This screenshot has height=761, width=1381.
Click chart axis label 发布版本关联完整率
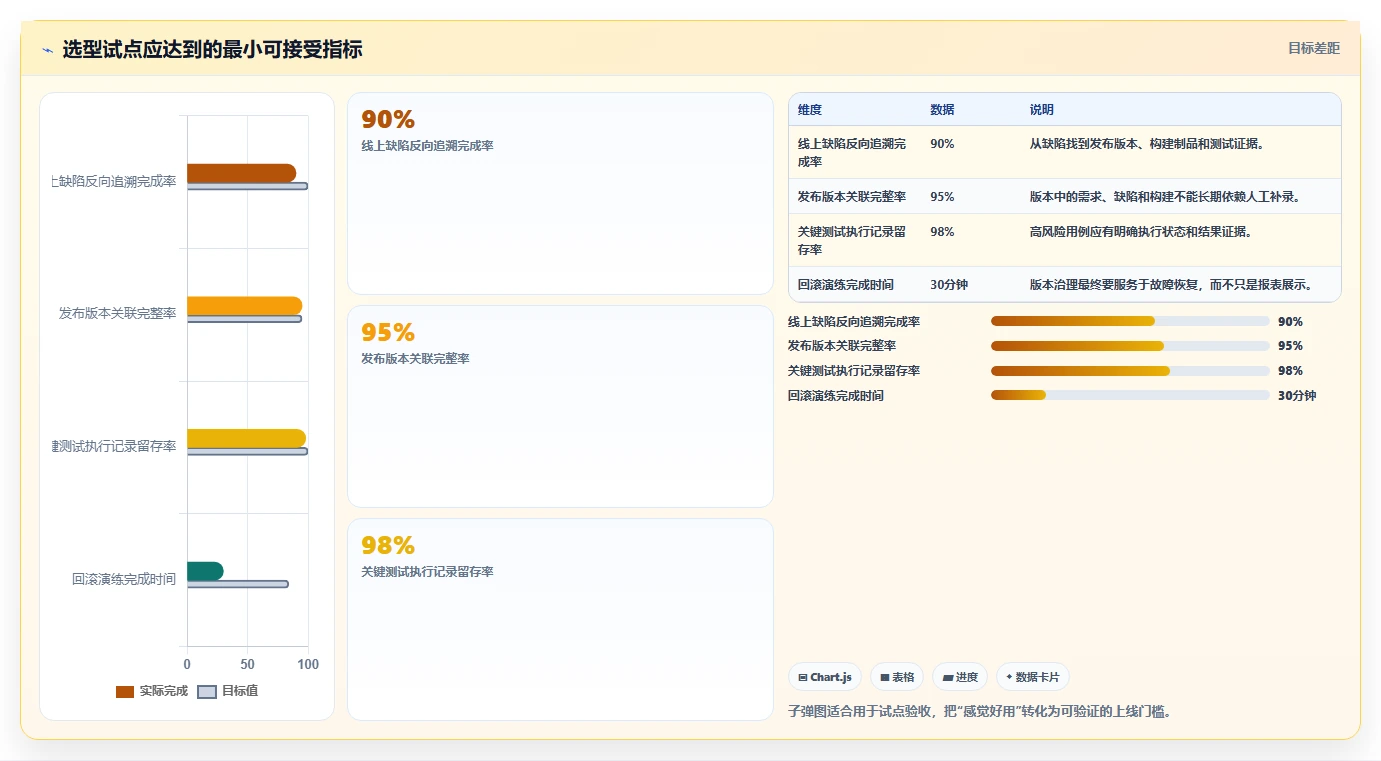tap(117, 313)
